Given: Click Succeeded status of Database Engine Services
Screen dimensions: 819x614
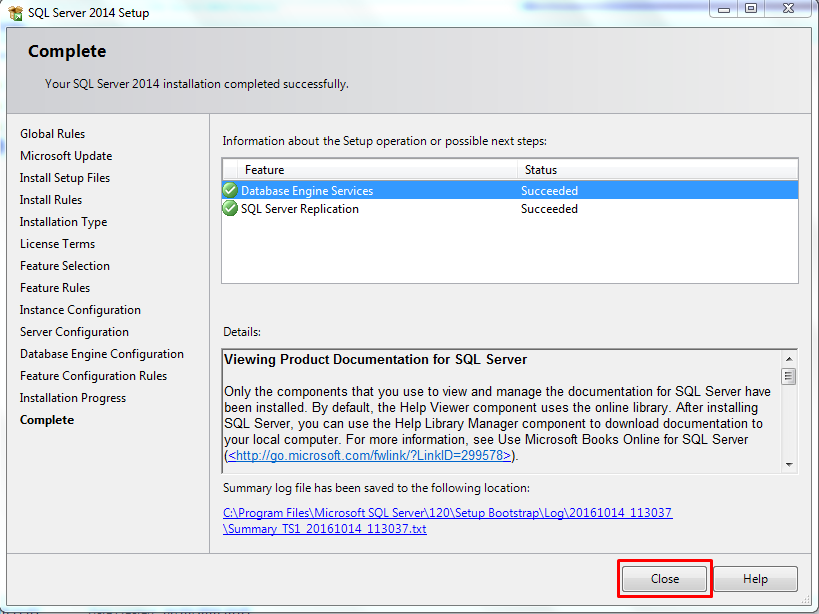Looking at the screenshot, I should [x=549, y=191].
